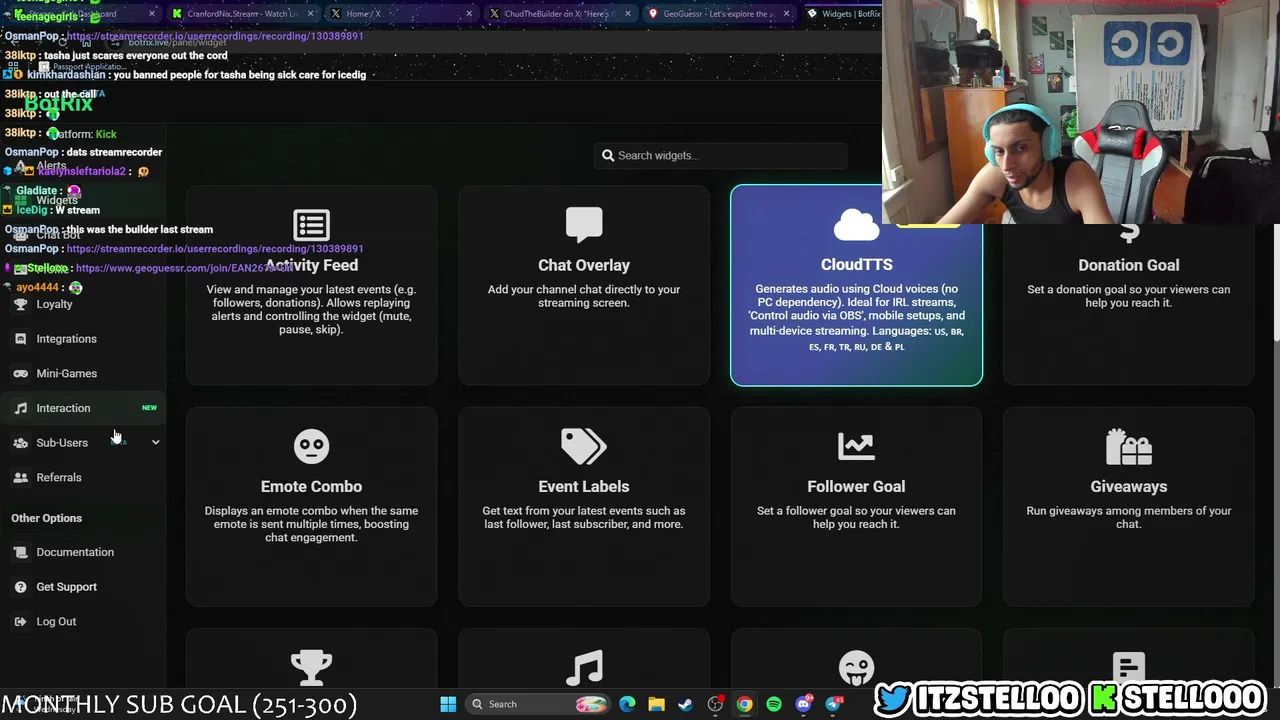Launch Microsoft Edge from taskbar

(x=627, y=704)
